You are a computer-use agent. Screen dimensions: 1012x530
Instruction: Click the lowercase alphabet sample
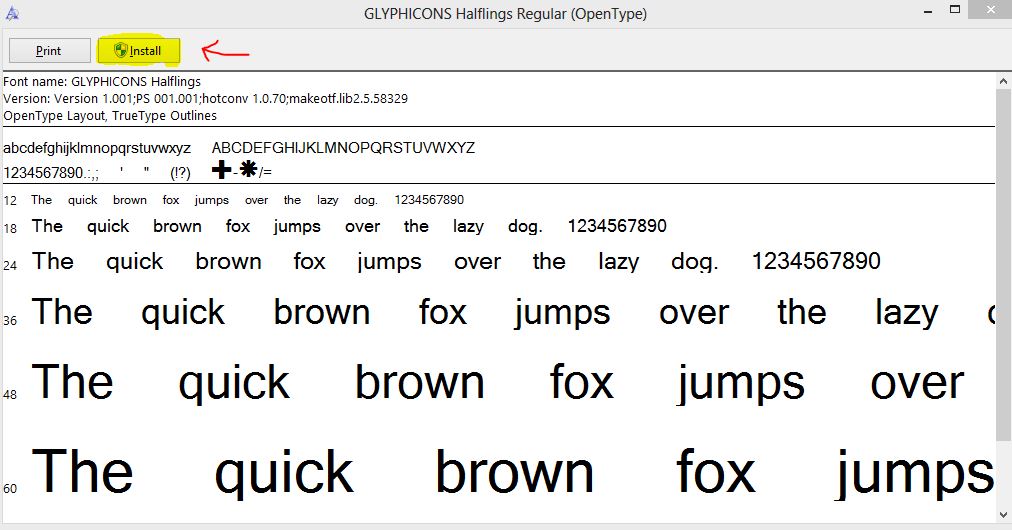pyautogui.click(x=97, y=148)
